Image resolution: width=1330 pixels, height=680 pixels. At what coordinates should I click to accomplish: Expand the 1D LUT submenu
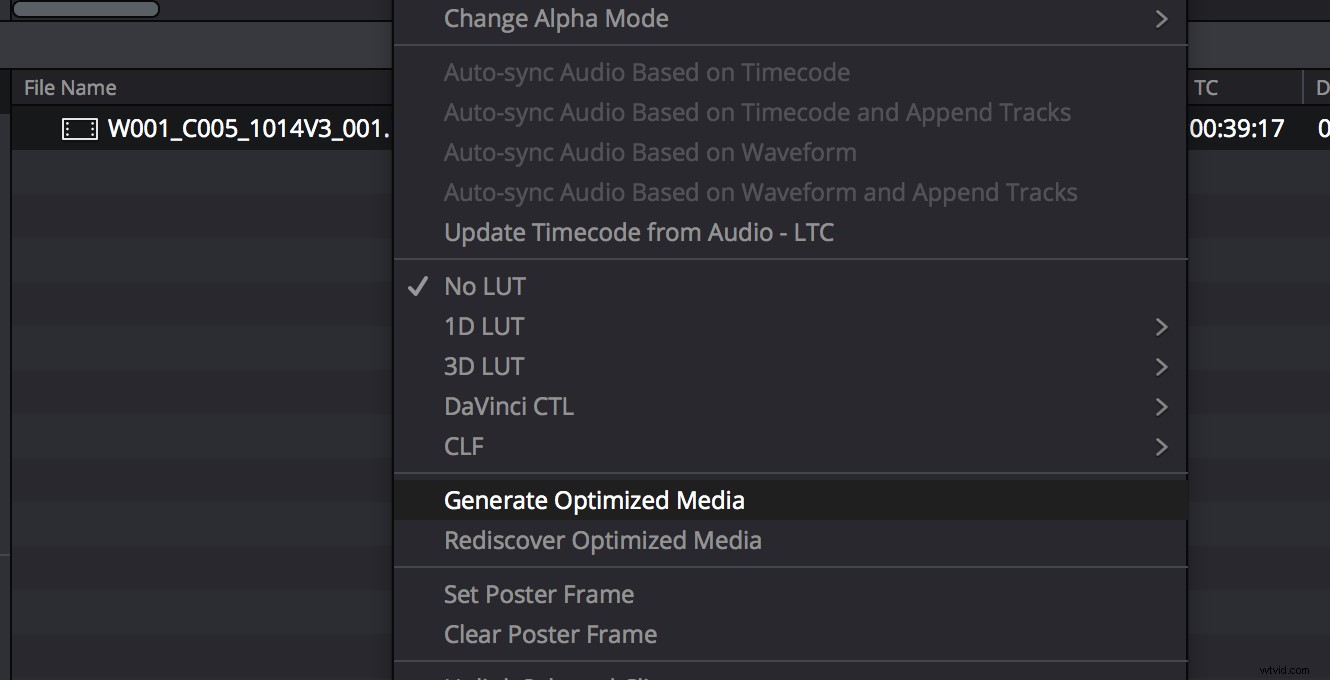(483, 326)
